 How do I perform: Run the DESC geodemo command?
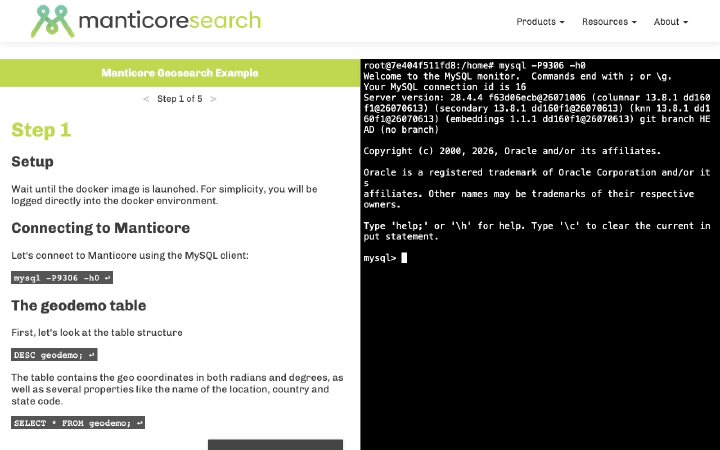pos(54,355)
